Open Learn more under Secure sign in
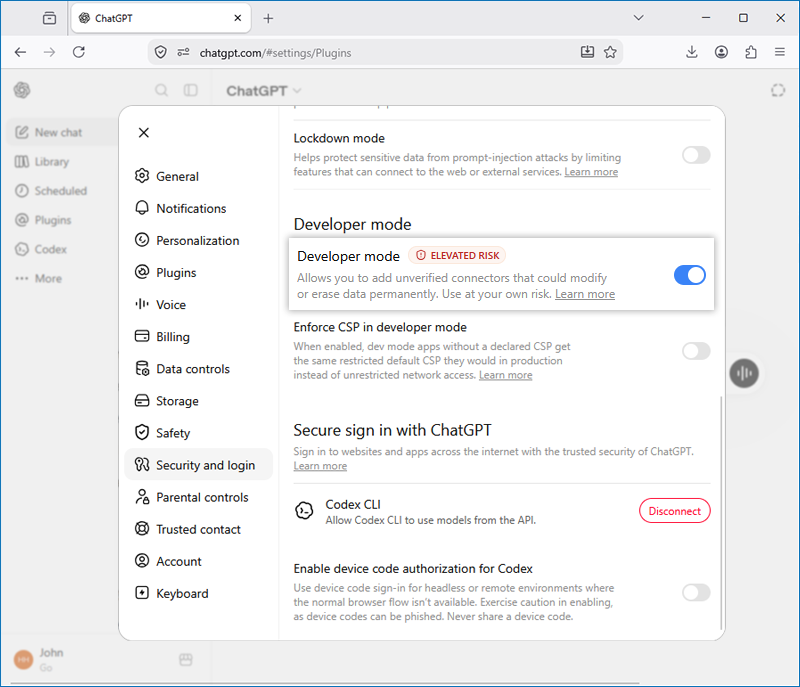Image resolution: width=800 pixels, height=687 pixels. [x=320, y=466]
